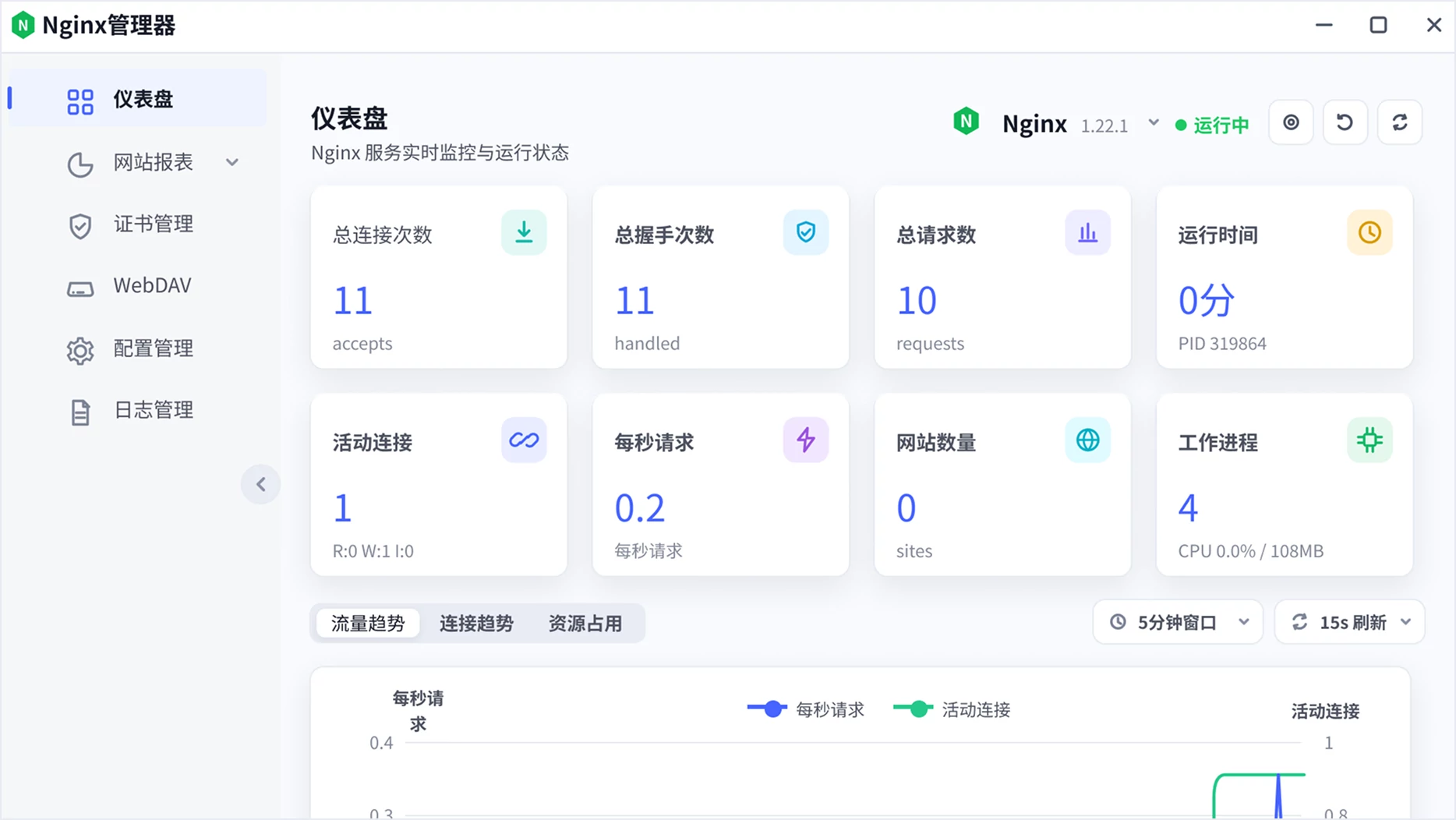Click the download icon on 总连接次数 card
1456x820 pixels.
[524, 232]
